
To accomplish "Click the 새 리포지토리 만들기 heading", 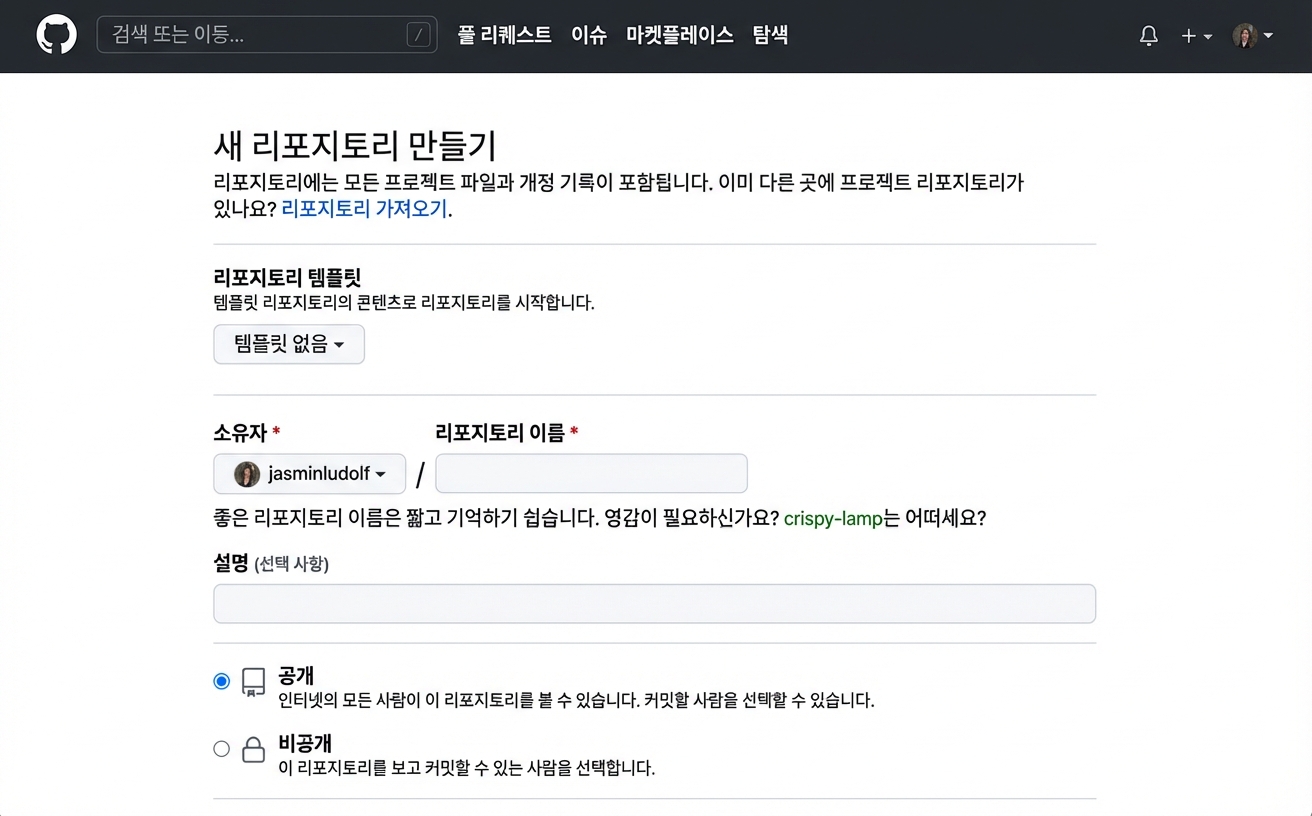I will pyautogui.click(x=355, y=146).
